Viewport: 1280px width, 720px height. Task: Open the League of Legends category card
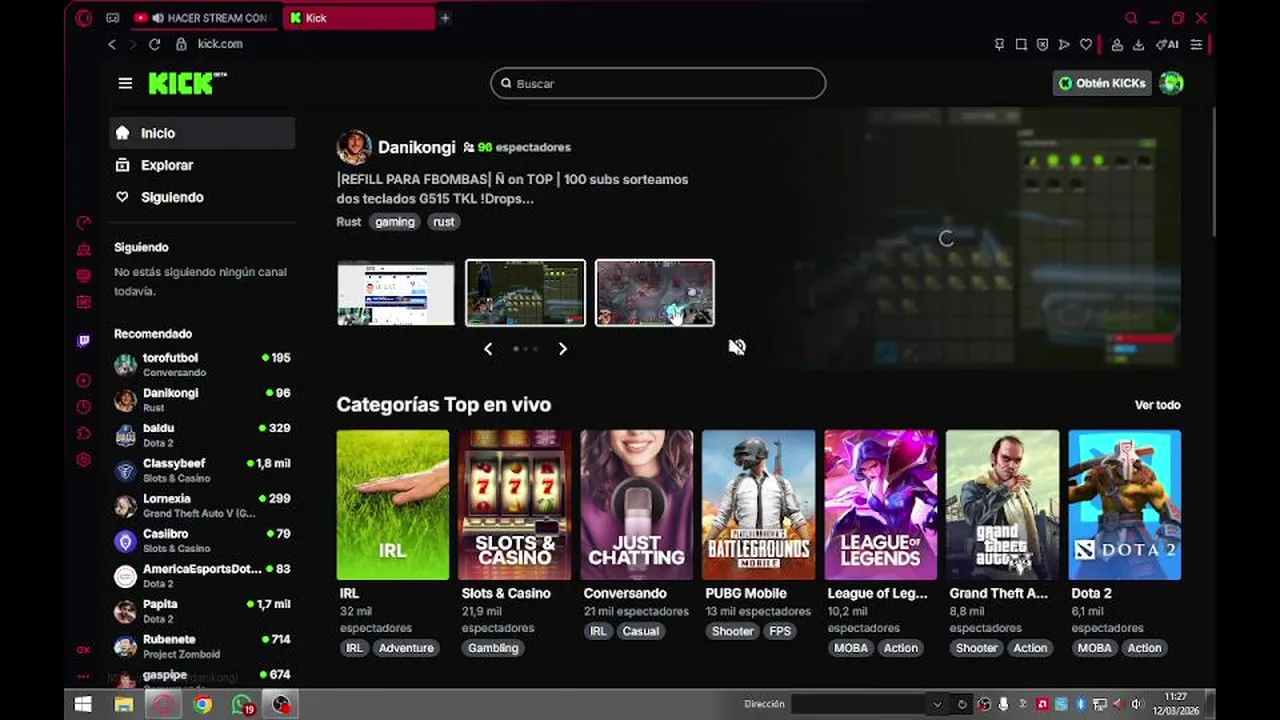pyautogui.click(x=880, y=505)
